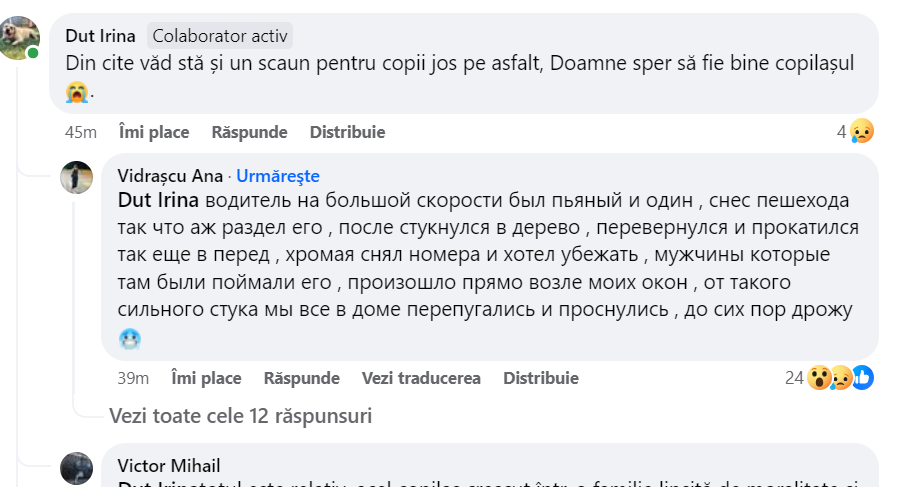Open reactions on Vidrașcu Ana's reply
920x487 pixels.
[x=796, y=378]
